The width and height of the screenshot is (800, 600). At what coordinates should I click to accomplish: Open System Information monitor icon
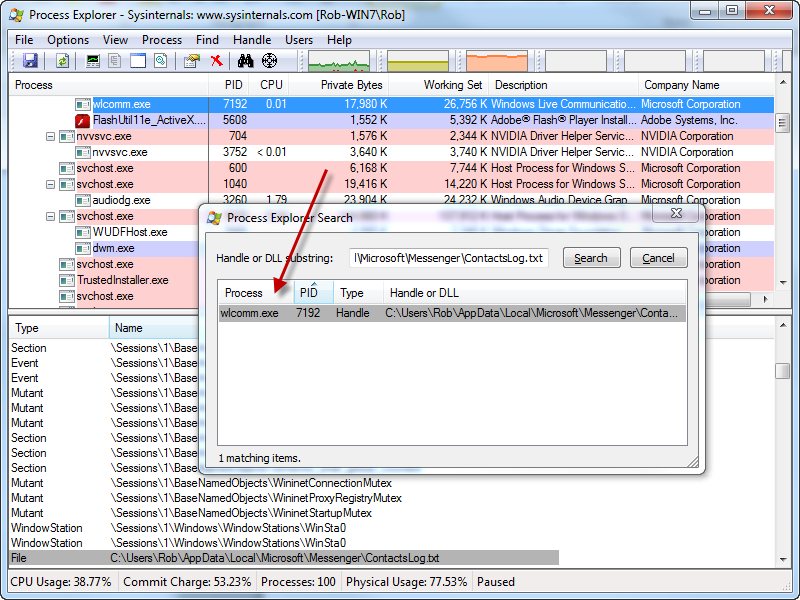pos(94,61)
